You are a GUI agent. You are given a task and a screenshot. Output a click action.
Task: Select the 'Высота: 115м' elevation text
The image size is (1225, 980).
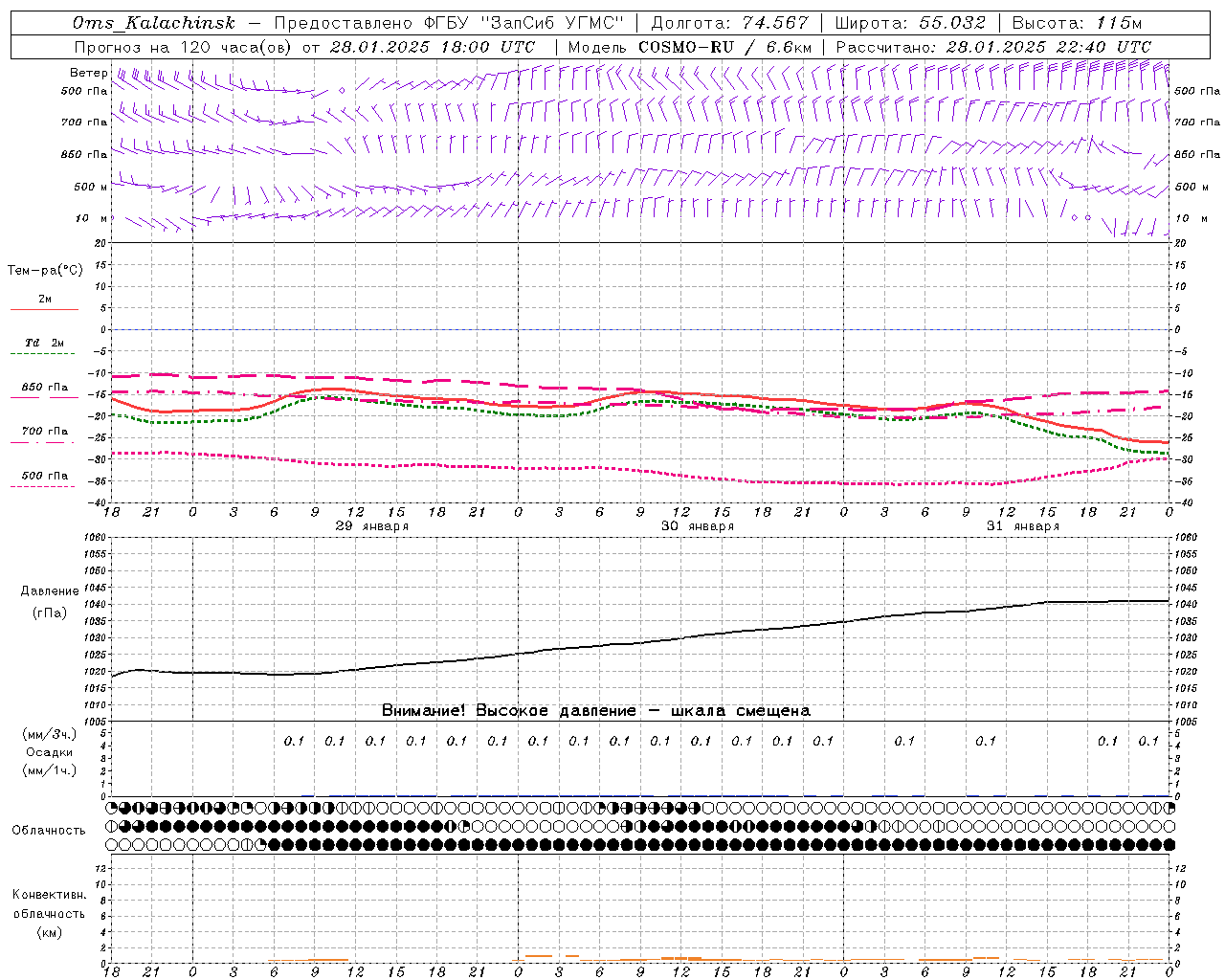pyautogui.click(x=1077, y=23)
